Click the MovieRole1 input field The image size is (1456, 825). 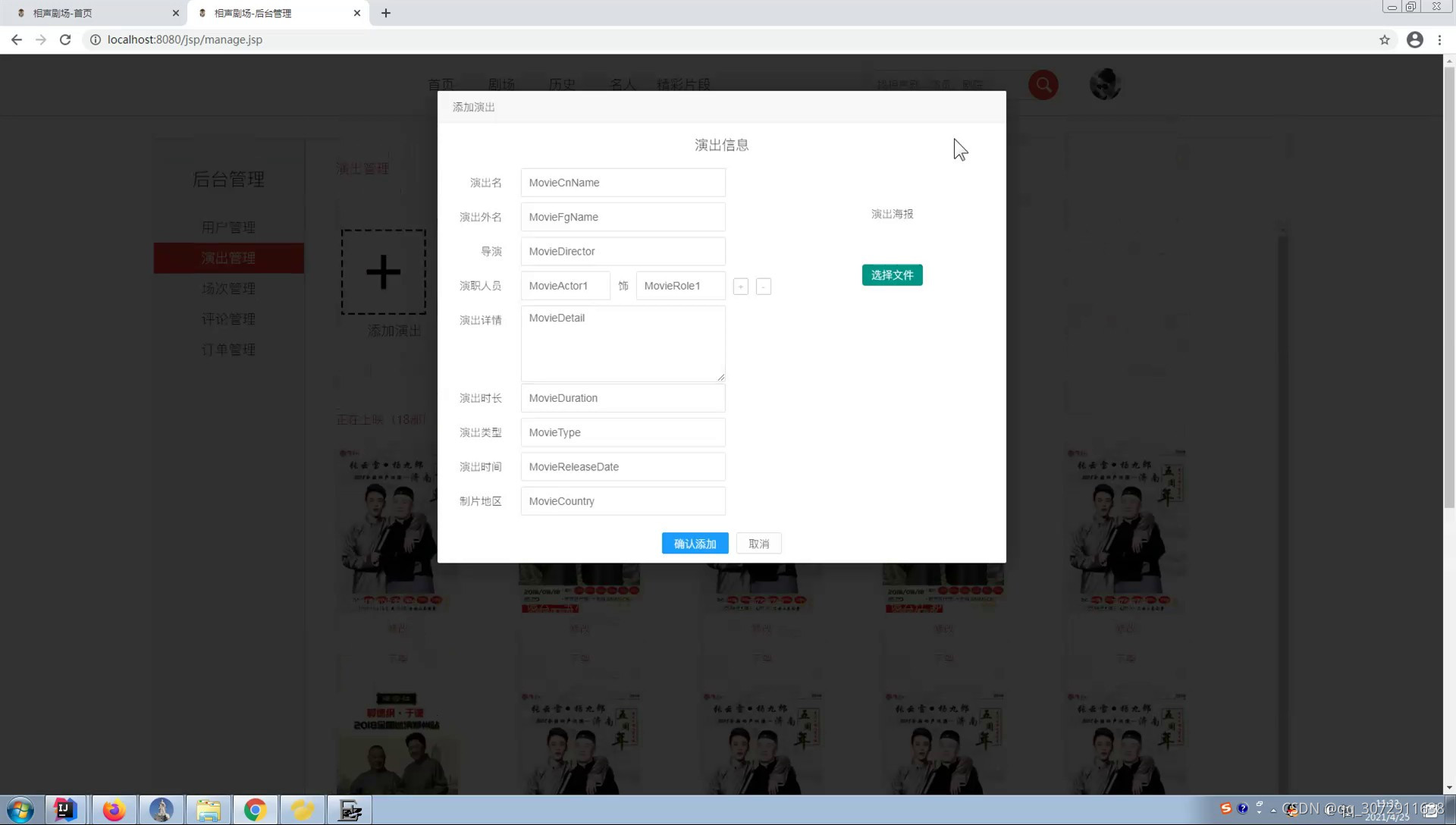point(680,286)
